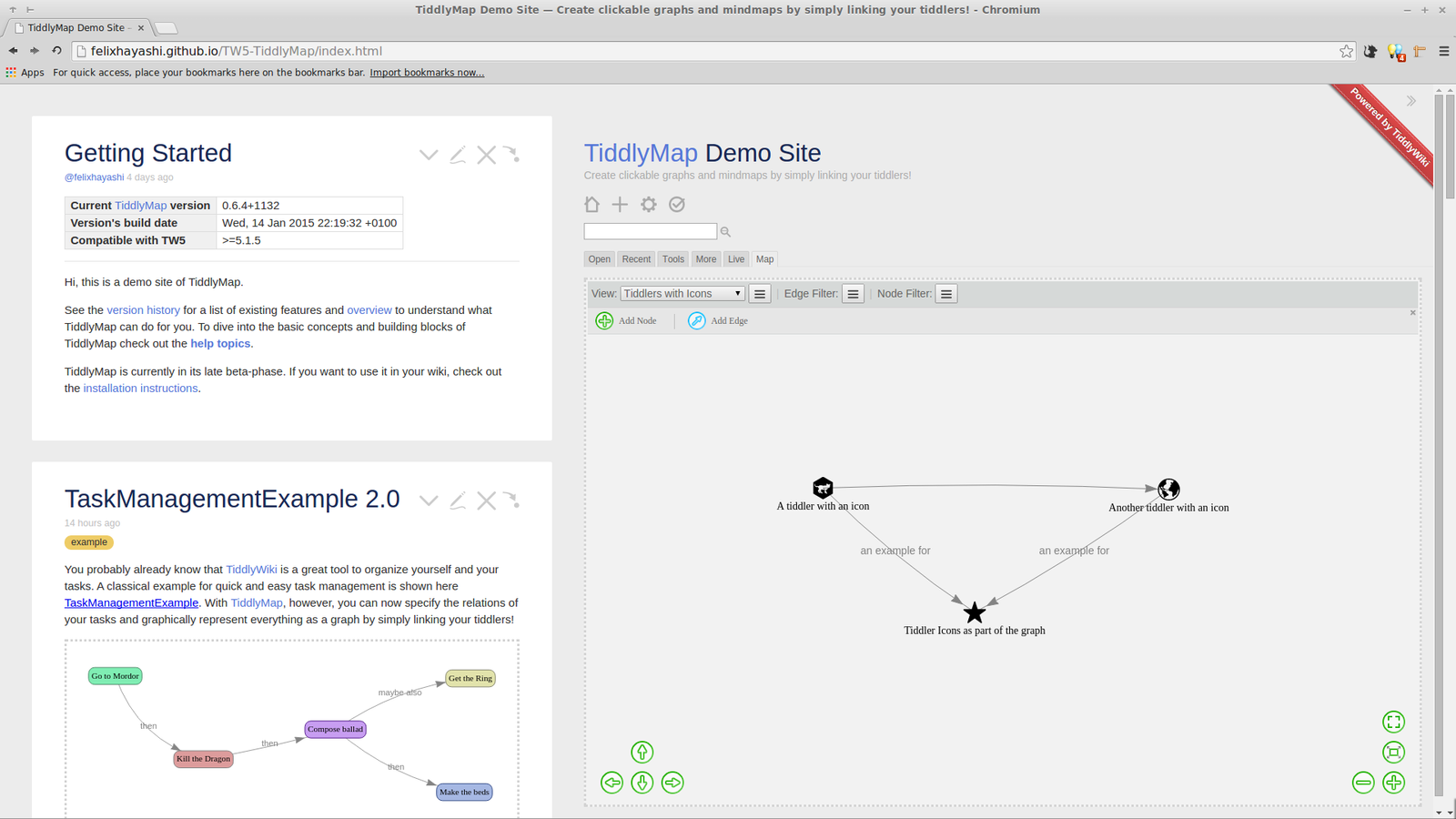Click Import bookmarks now link
This screenshot has height=819, width=1456.
tap(427, 73)
